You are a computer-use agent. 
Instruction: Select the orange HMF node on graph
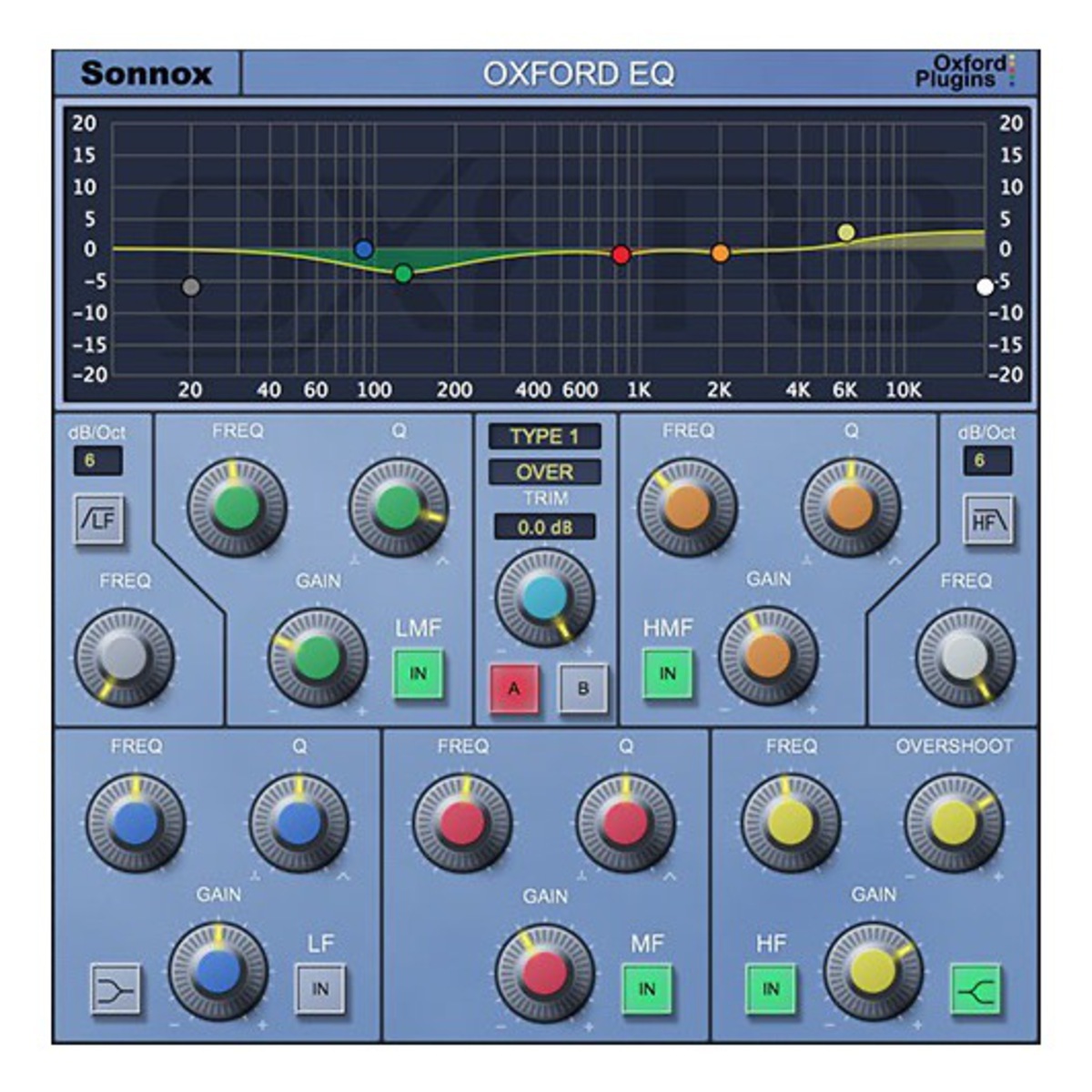click(x=720, y=253)
